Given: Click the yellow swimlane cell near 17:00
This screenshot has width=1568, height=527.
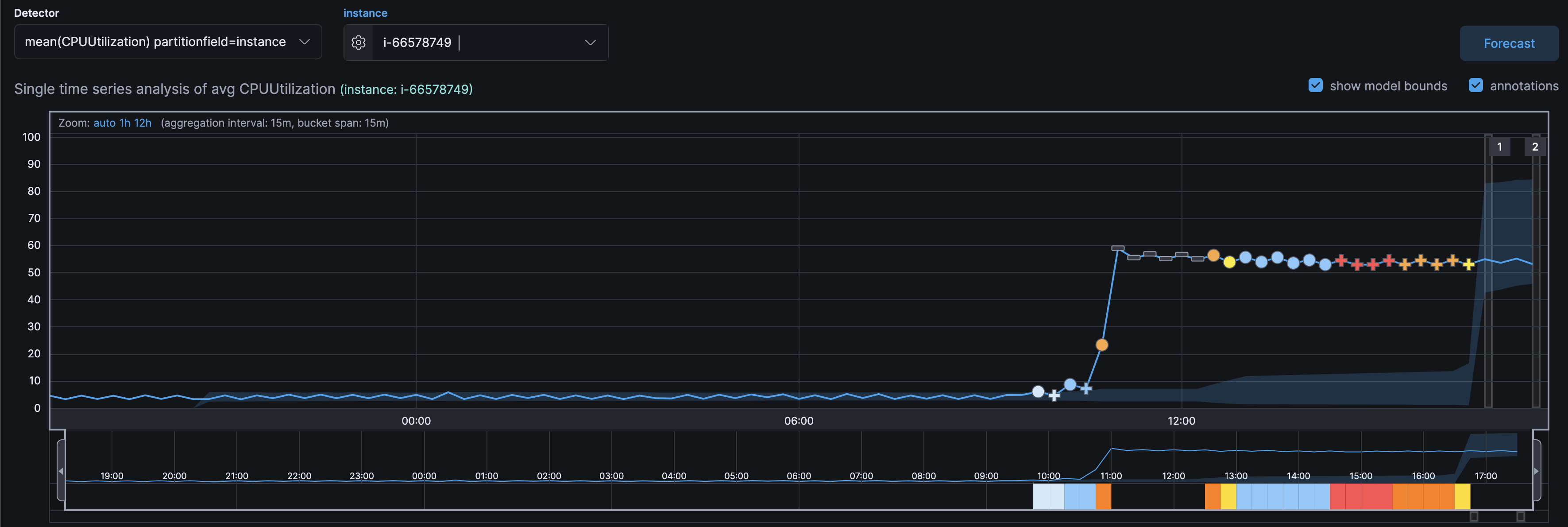Looking at the screenshot, I should pos(1462,496).
